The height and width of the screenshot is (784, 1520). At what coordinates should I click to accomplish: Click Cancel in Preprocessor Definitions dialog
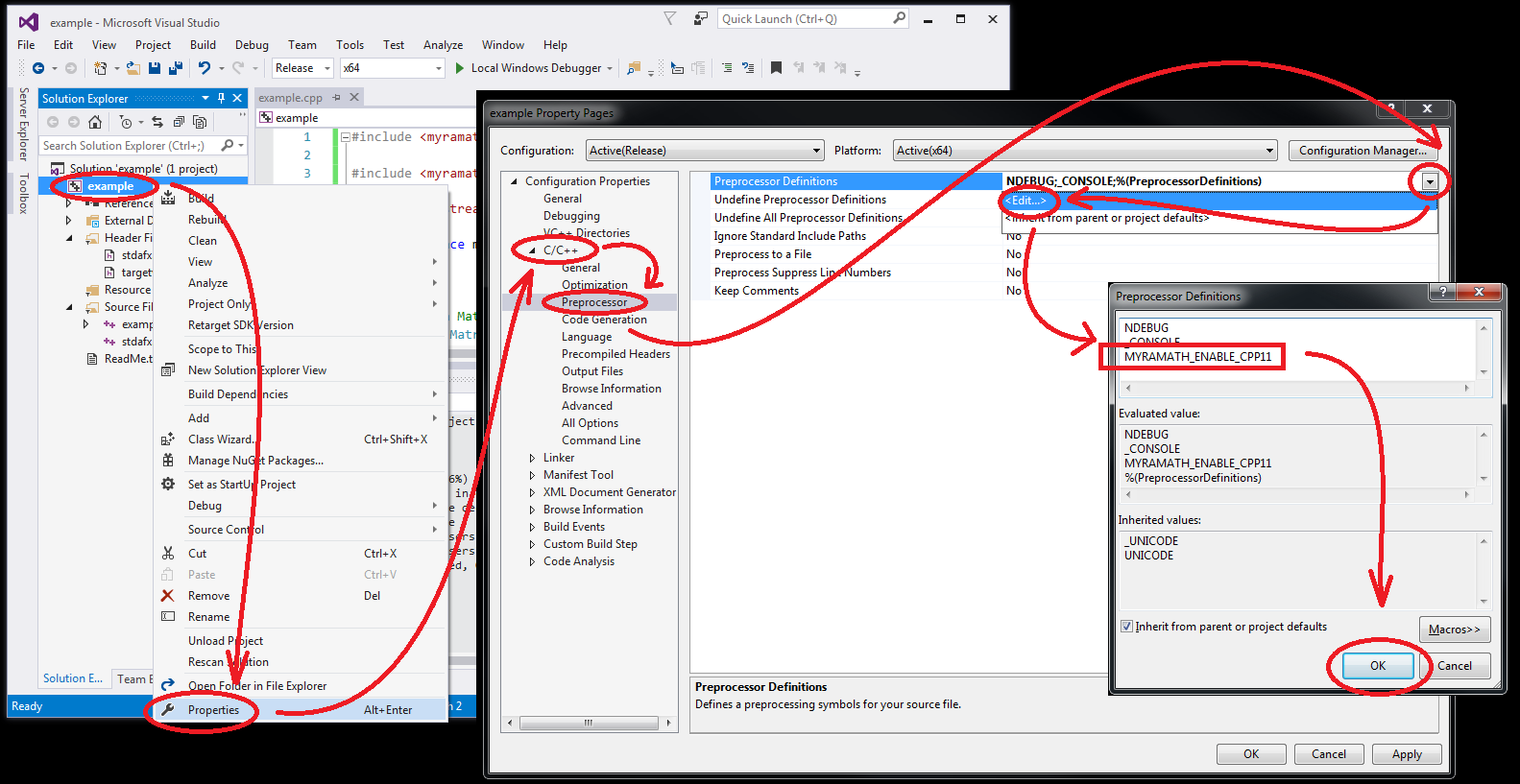coord(1455,666)
